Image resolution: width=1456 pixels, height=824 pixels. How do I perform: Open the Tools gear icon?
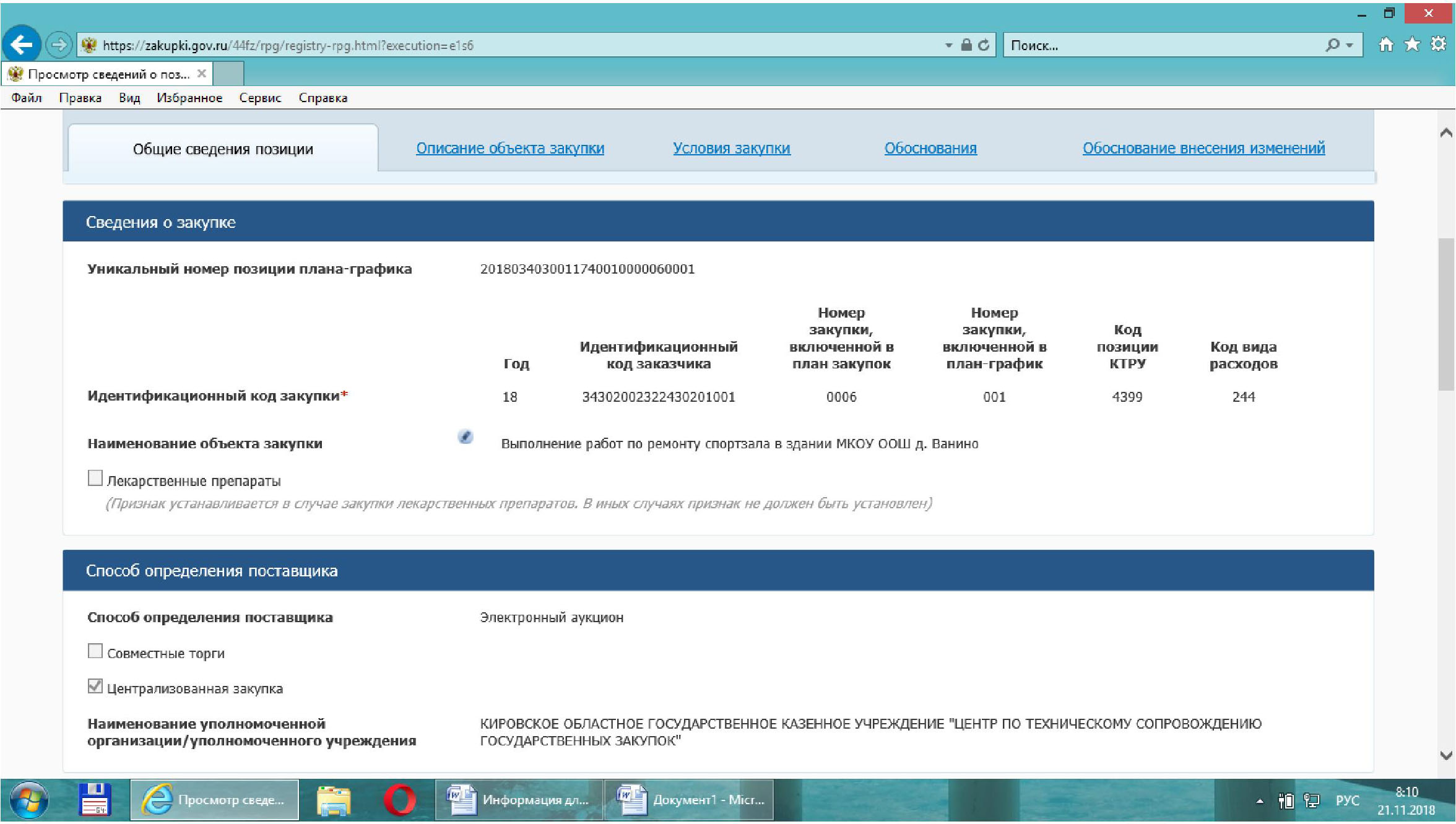point(1438,45)
